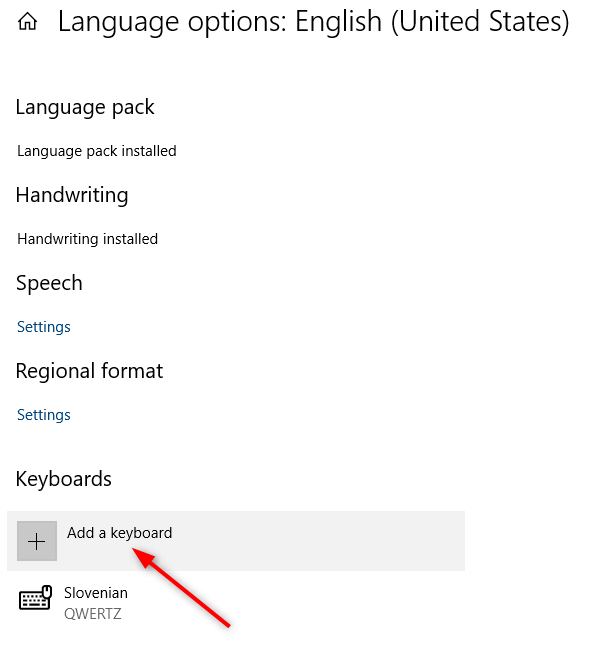
Task: Click 'English (United States)' in the title
Action: pyautogui.click(x=432, y=21)
